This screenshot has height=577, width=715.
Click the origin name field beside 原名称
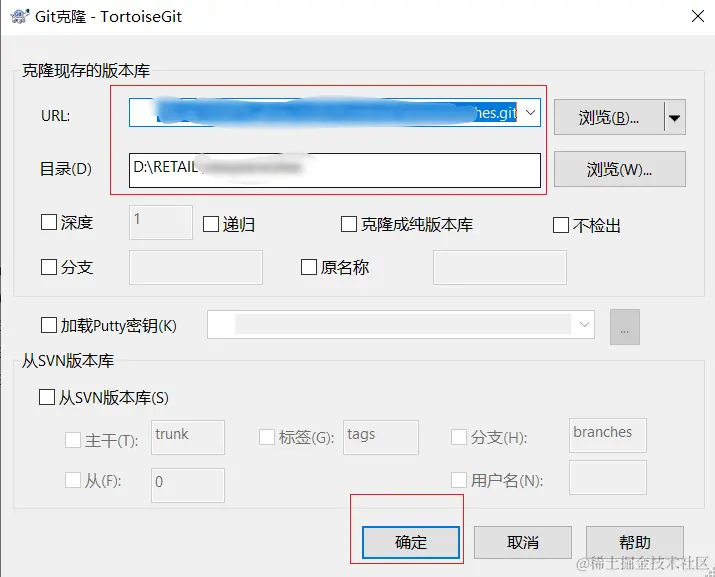500,267
